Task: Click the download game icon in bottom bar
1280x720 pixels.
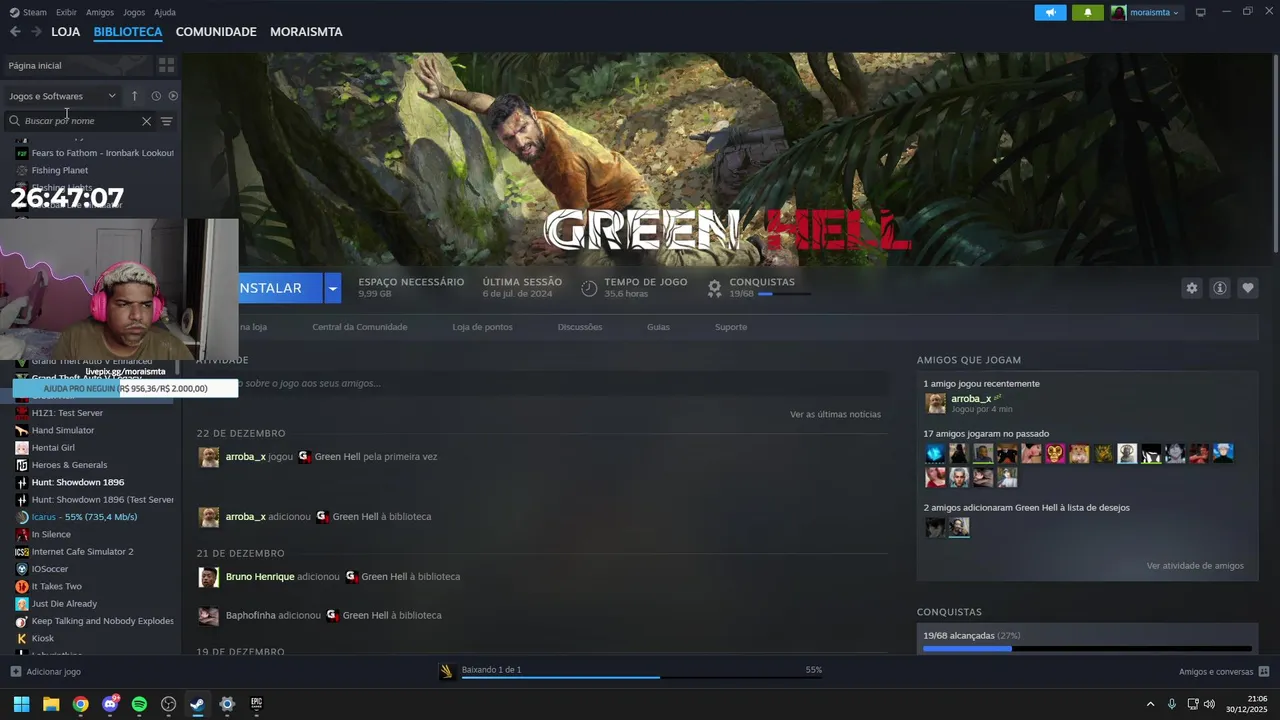Action: pos(447,671)
